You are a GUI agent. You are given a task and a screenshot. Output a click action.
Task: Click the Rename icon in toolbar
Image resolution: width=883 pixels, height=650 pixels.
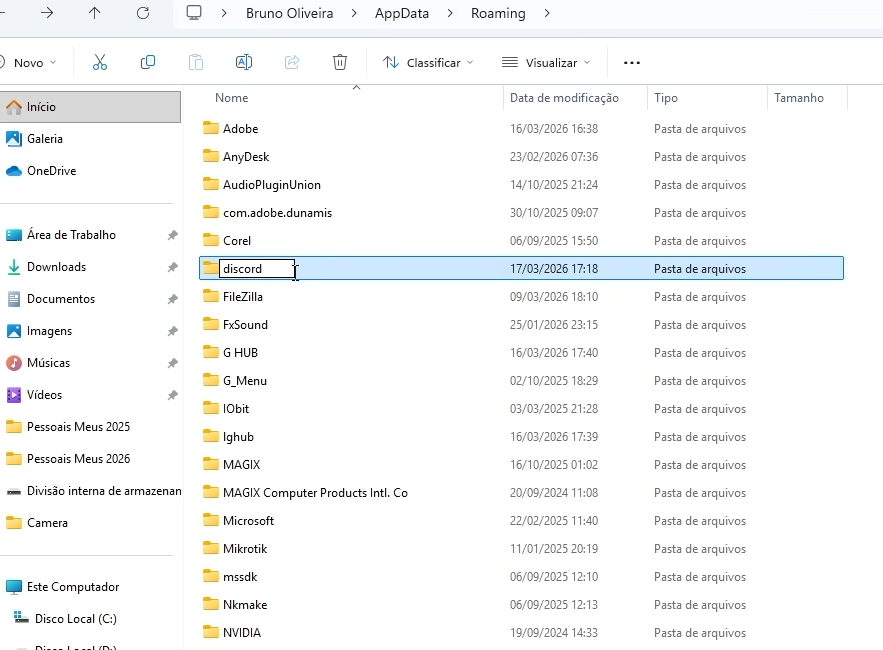pyautogui.click(x=243, y=63)
